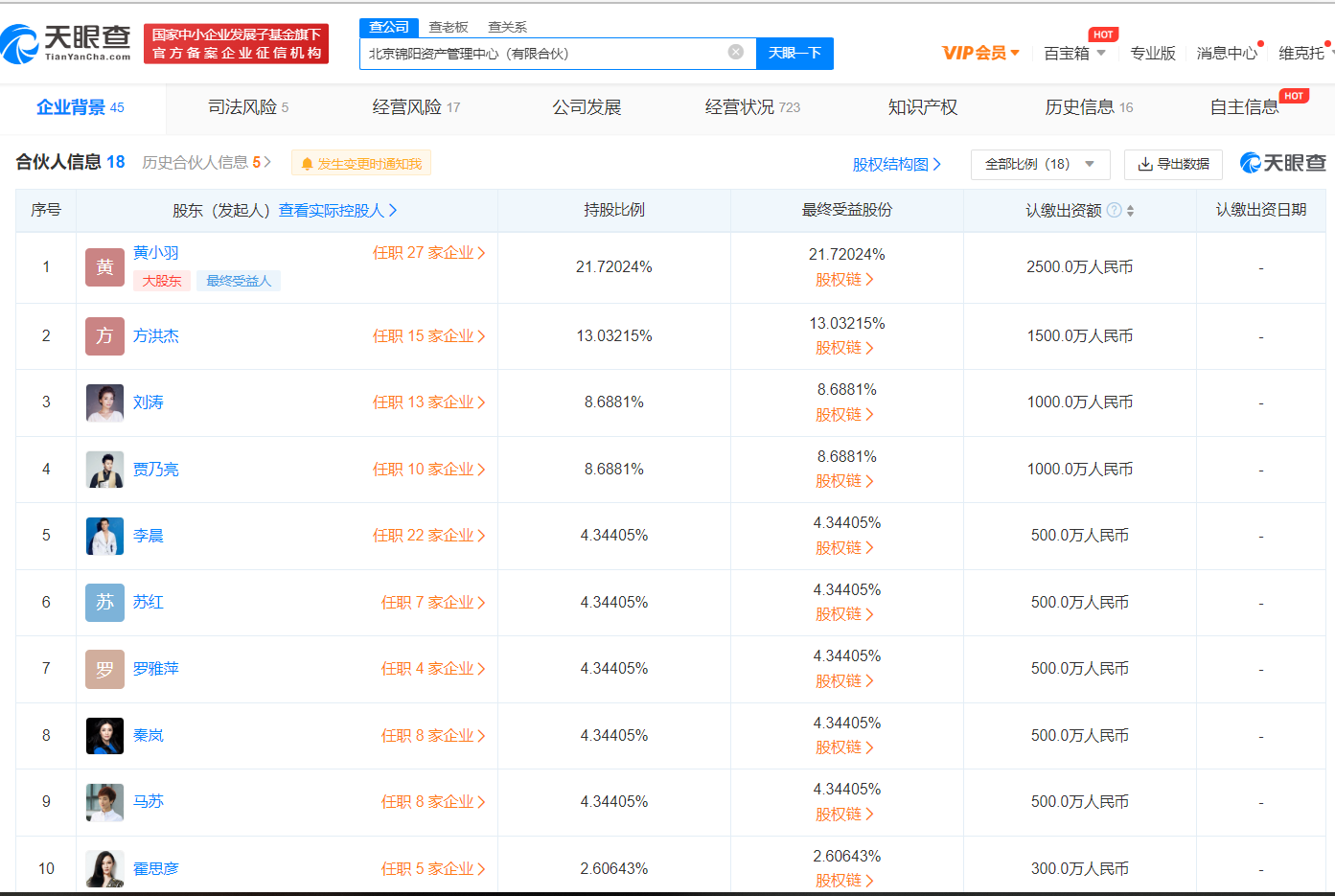Open 贾乃亮's 任职 10 家企业 link

428,470
